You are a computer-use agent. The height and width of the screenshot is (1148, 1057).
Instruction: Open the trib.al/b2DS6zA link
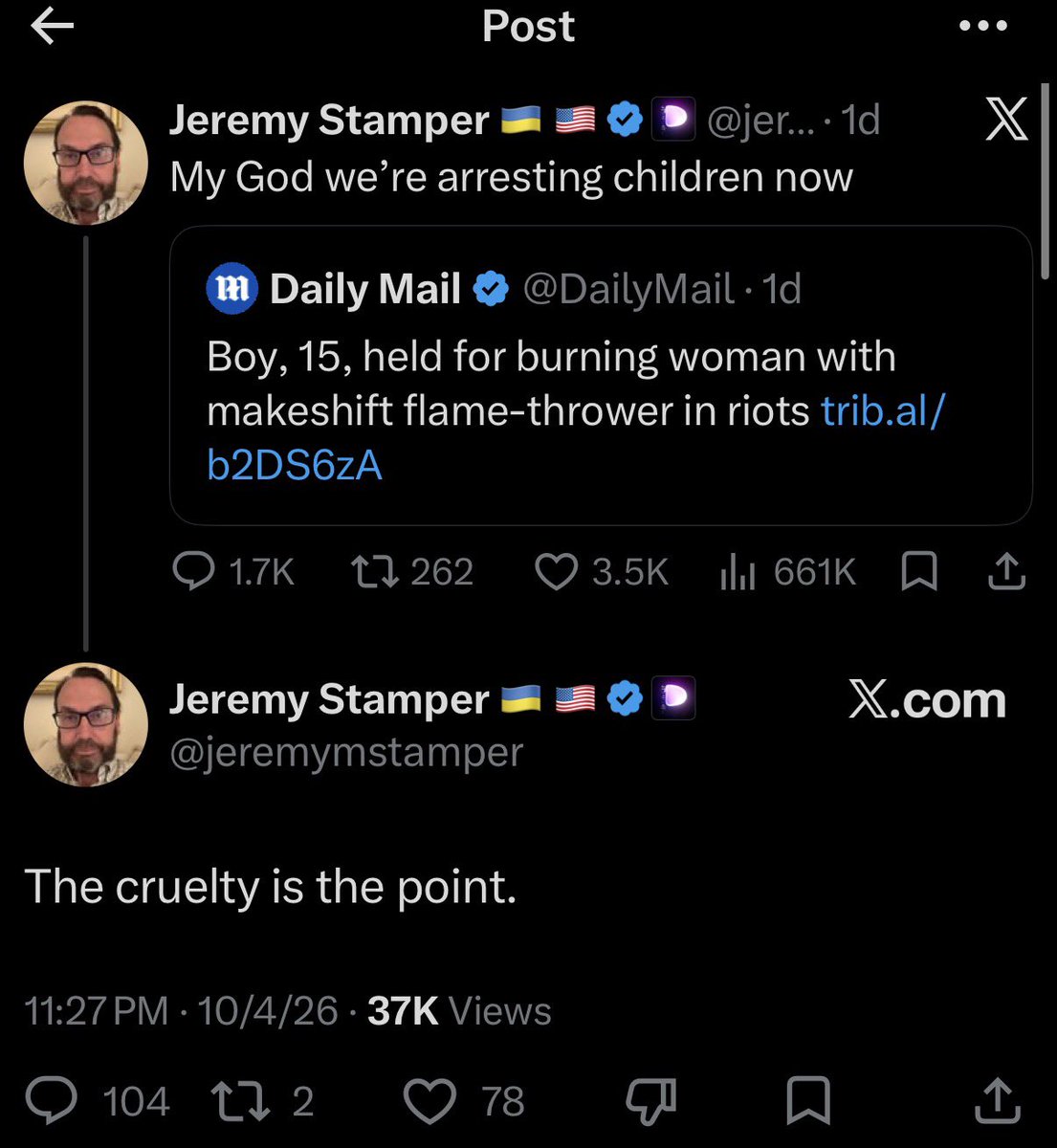[575, 438]
